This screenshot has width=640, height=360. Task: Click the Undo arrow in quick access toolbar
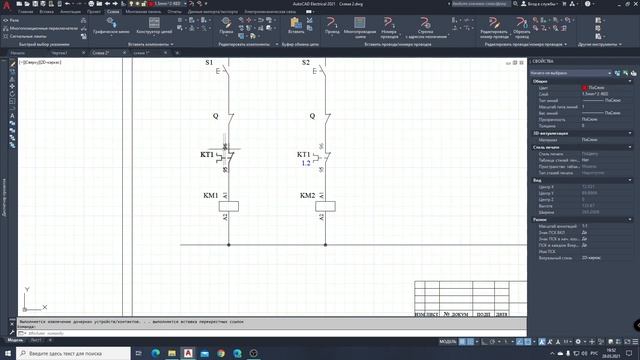tap(67, 4)
